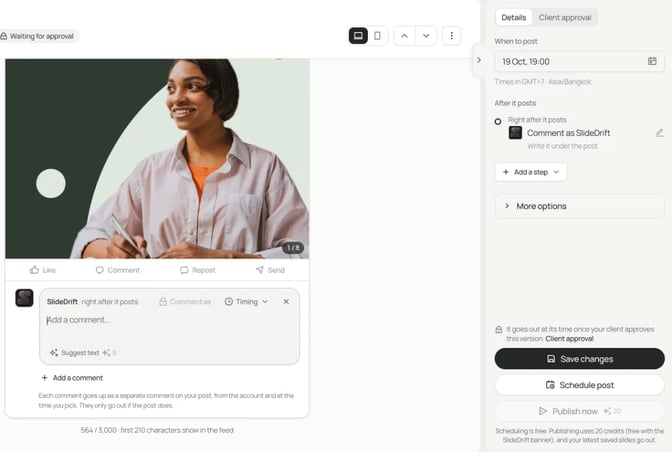Click the SlideDrift avatar beside comment box

(x=24, y=298)
